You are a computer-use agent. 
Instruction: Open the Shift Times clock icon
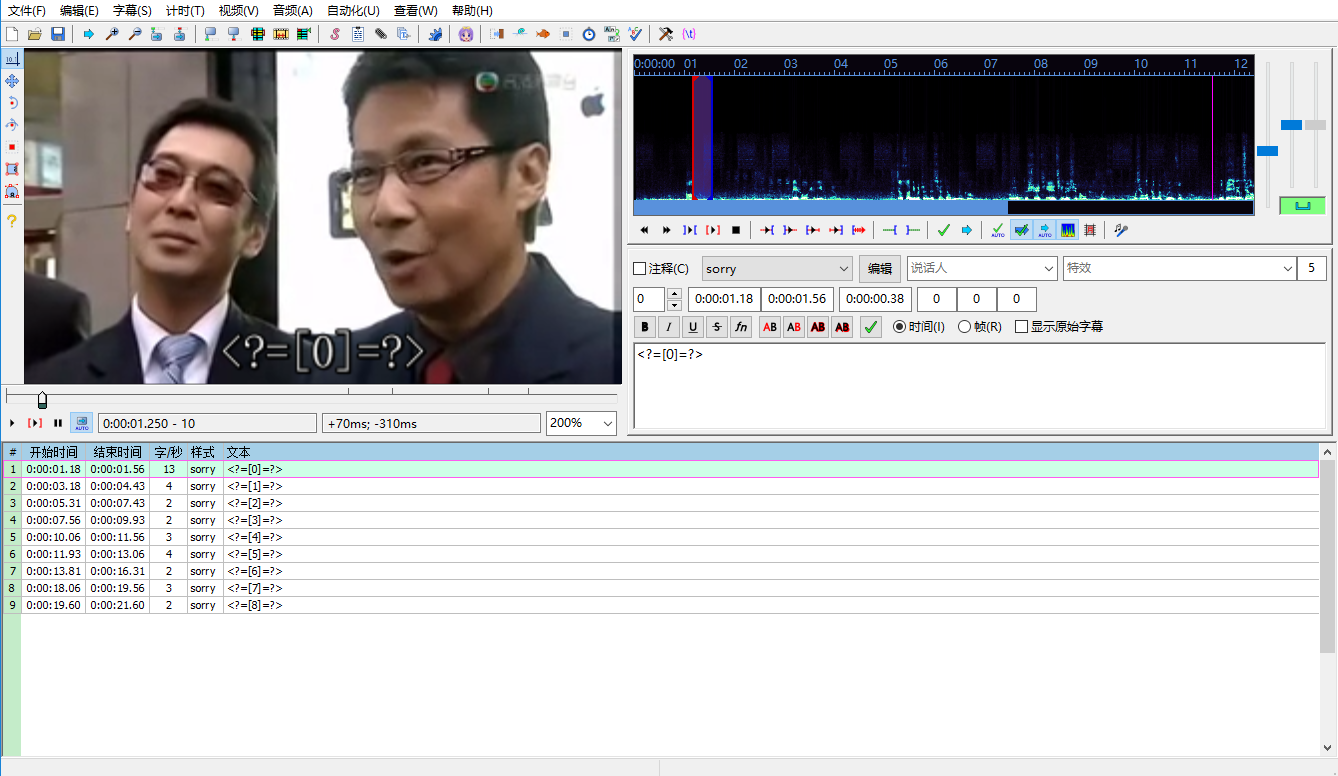pyautogui.click(x=589, y=34)
